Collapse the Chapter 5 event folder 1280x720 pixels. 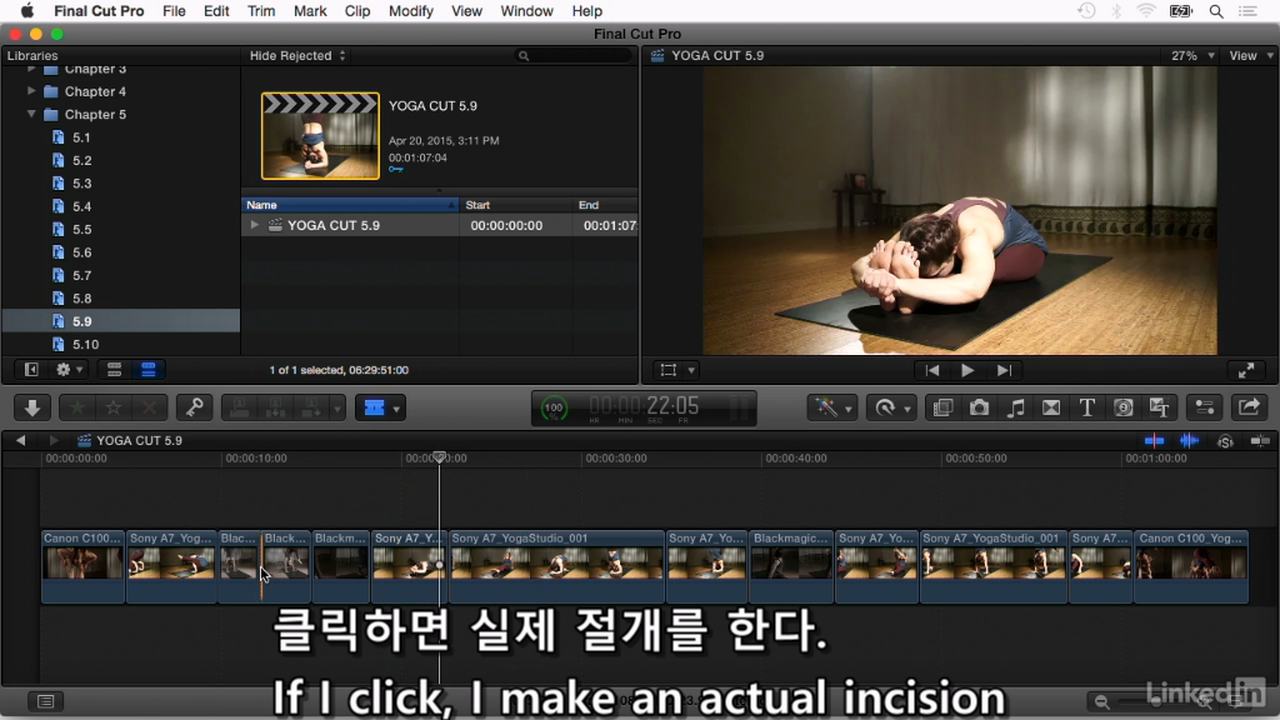(31, 114)
